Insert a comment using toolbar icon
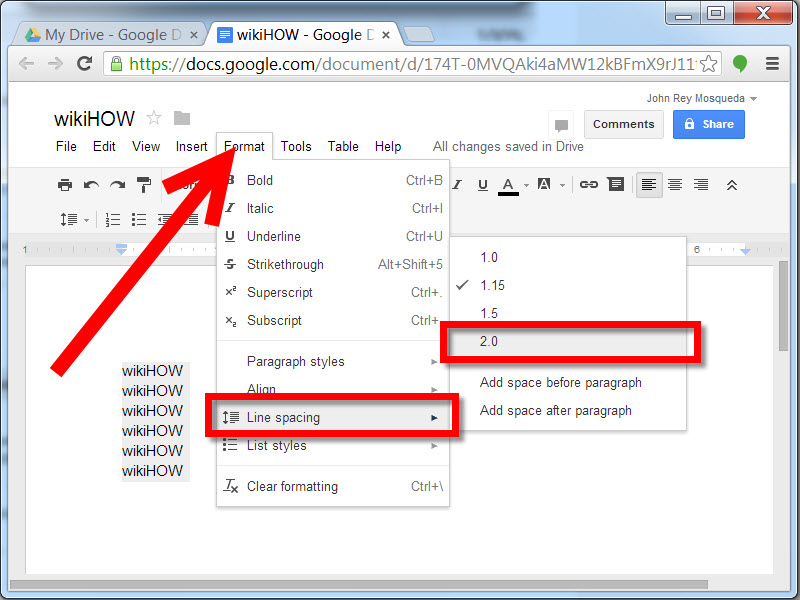Screen dimensions: 800x600 click(616, 185)
